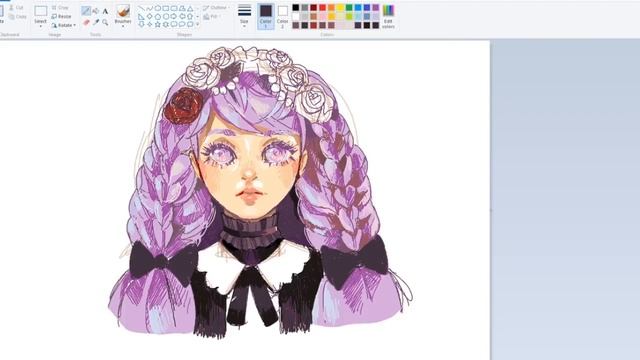Screen dimensions: 640x360
Task: Choose the Line shape
Action: tap(141, 8)
